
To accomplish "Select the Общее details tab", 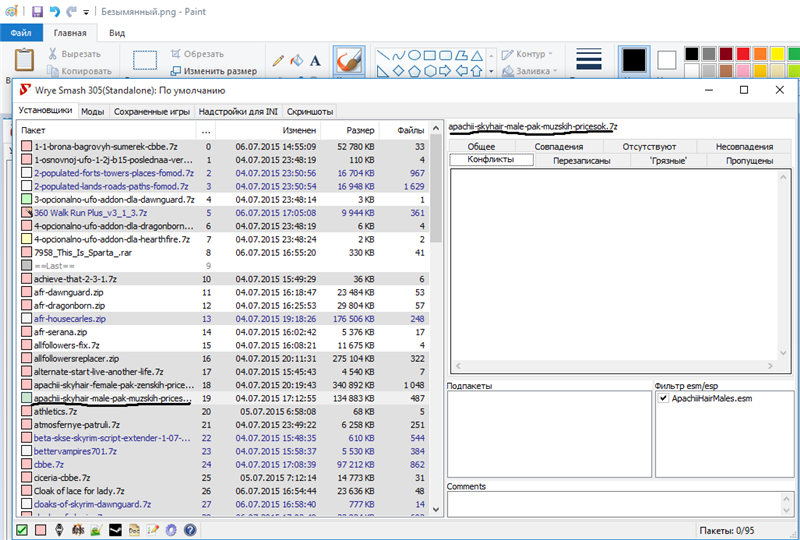I will 482,146.
